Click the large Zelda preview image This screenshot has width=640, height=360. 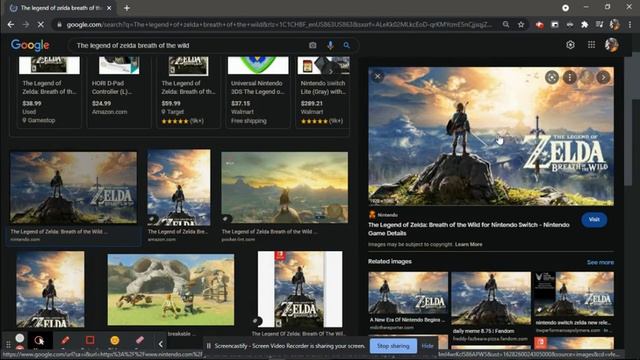click(x=491, y=136)
